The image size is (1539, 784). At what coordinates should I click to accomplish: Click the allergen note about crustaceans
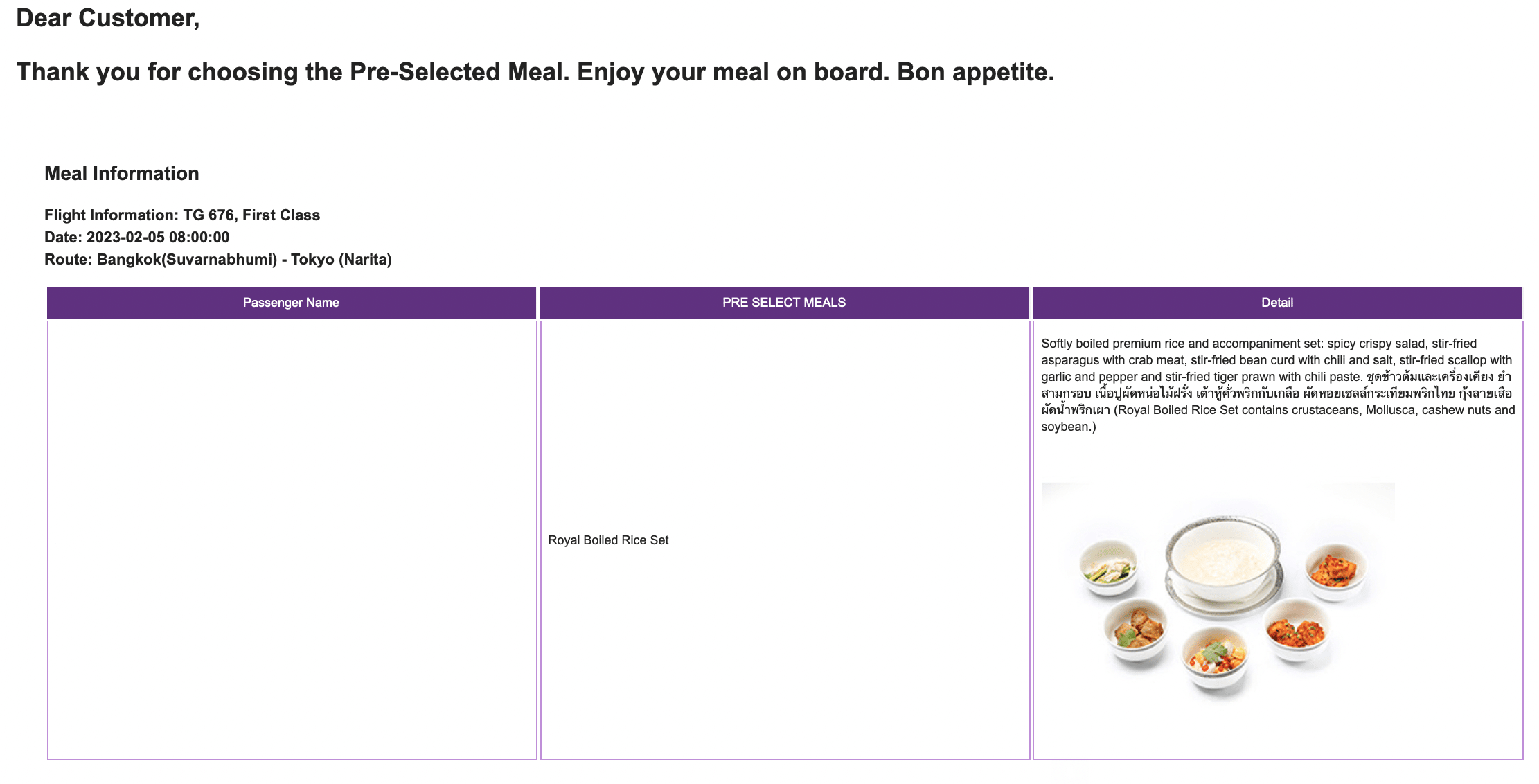[1313, 411]
